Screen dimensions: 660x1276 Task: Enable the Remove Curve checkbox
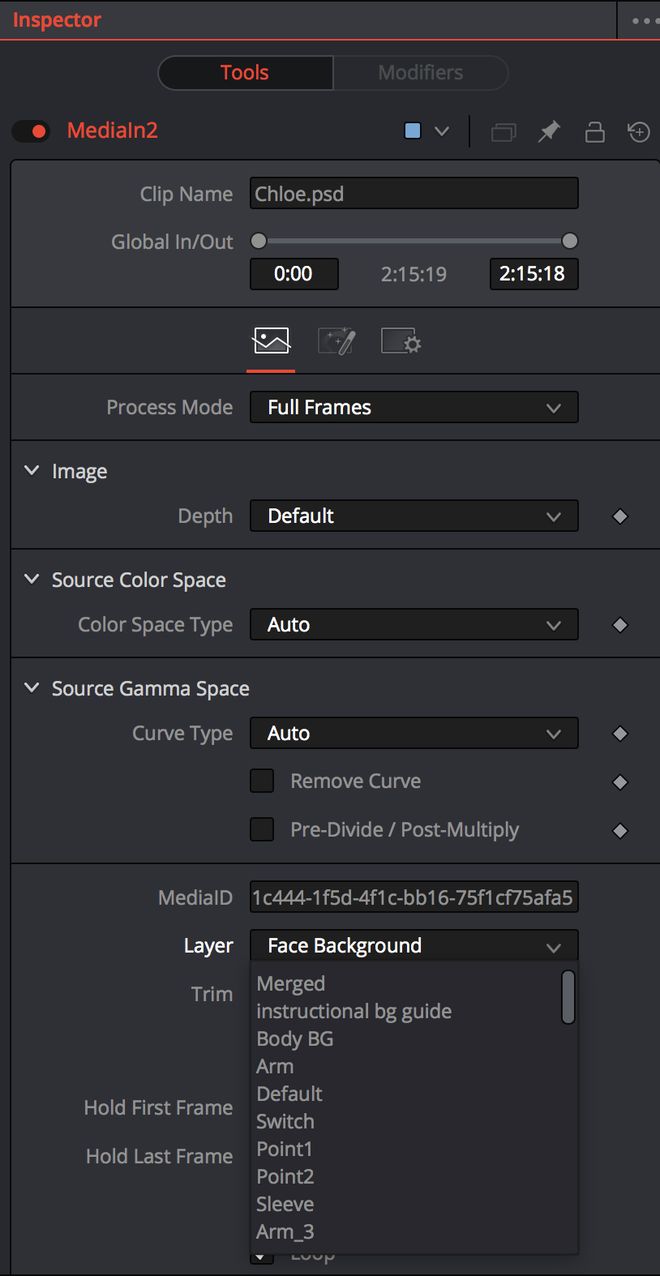coord(261,781)
